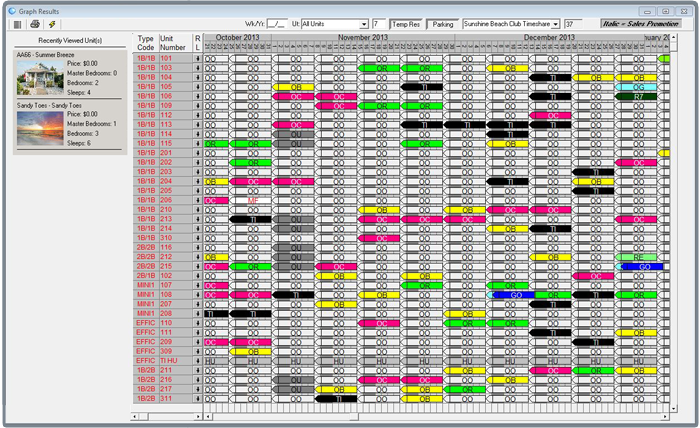Click the arrow icon beside unit 206

(x=197, y=200)
